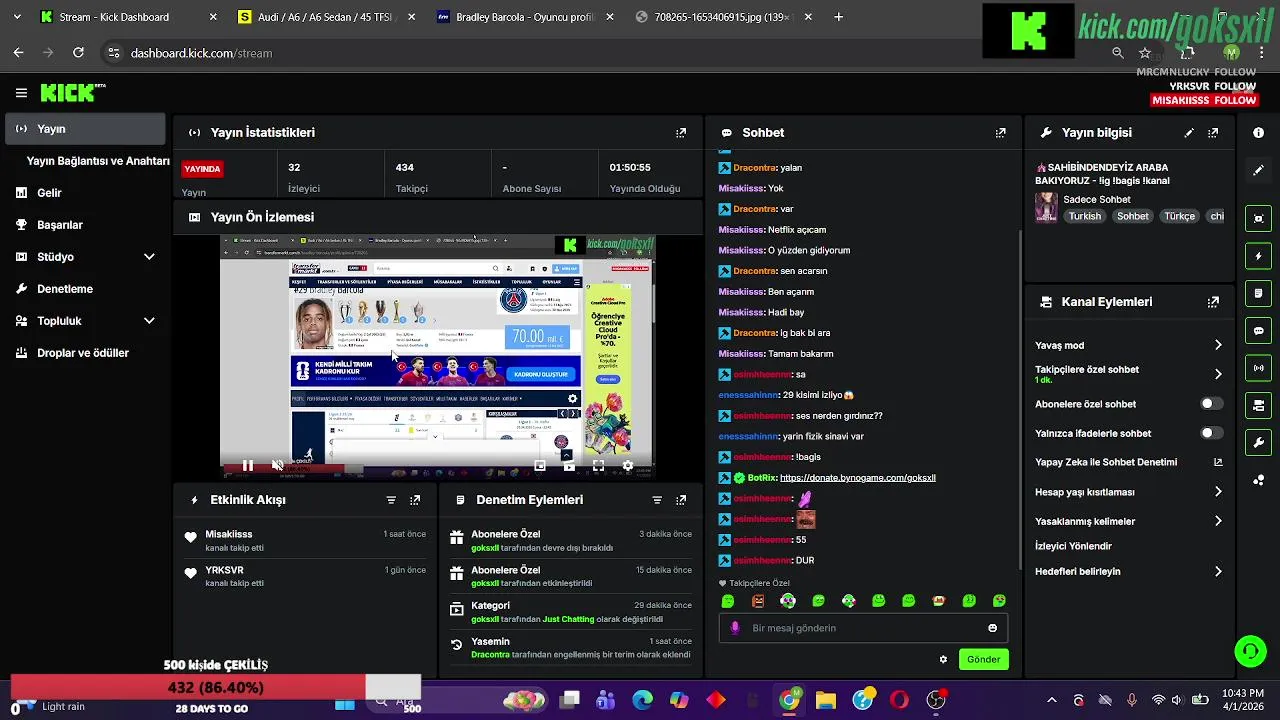Pop out the Etkinlik Akışı panel
1280x720 pixels.
415,500
